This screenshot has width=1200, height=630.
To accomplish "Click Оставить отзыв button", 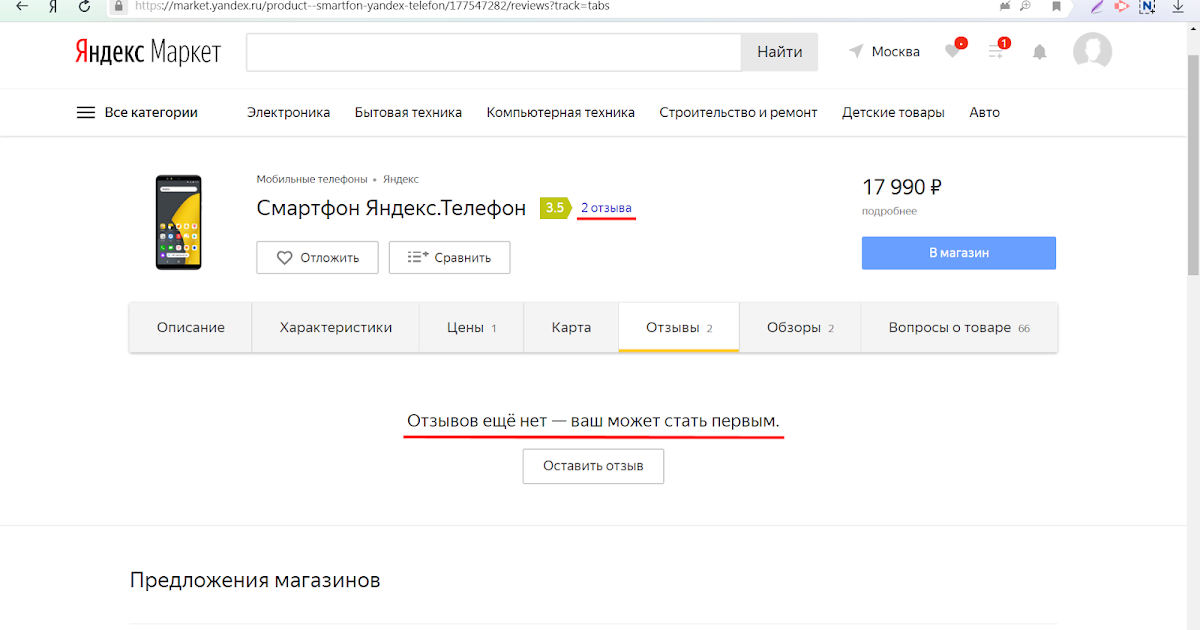I will coord(593,466).
